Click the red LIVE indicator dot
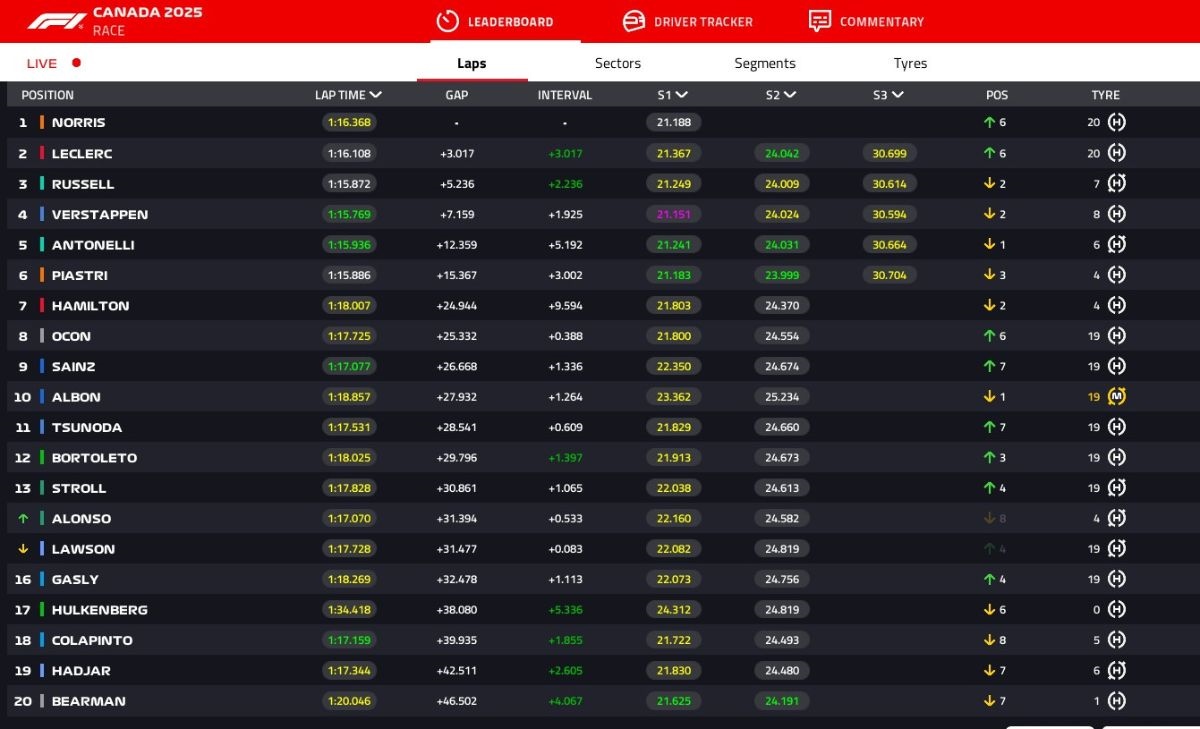The width and height of the screenshot is (1200, 729). pos(76,63)
